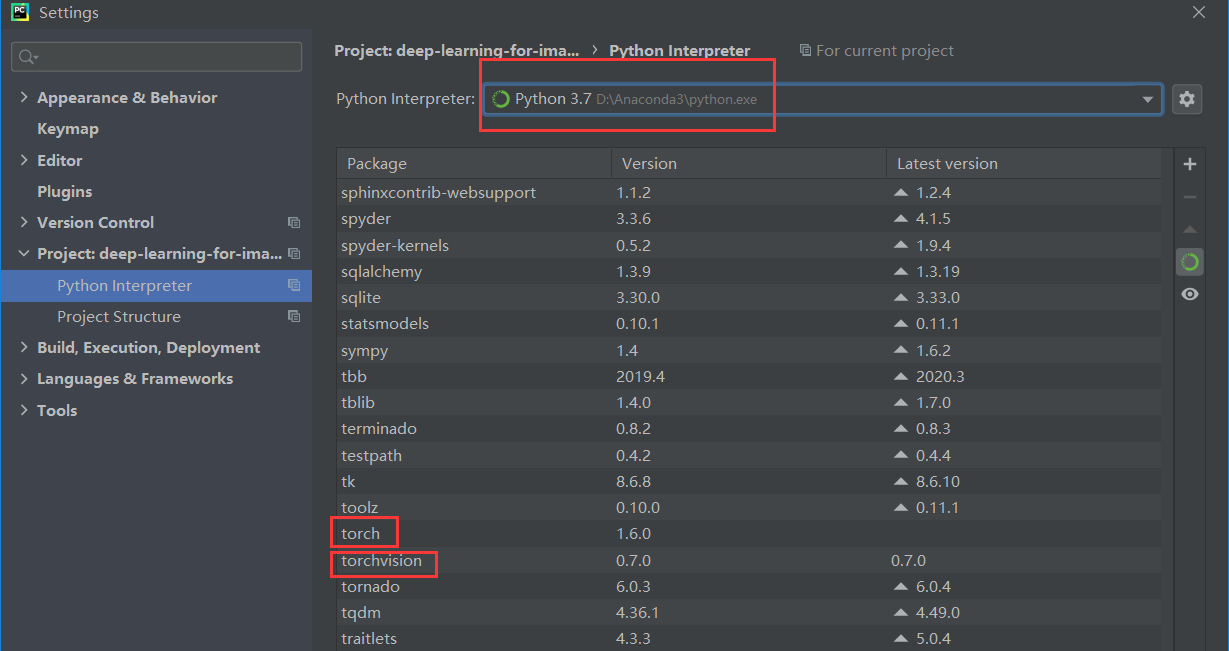Click the PyCharm logo in title bar
The width and height of the screenshot is (1229, 651).
pyautogui.click(x=19, y=13)
